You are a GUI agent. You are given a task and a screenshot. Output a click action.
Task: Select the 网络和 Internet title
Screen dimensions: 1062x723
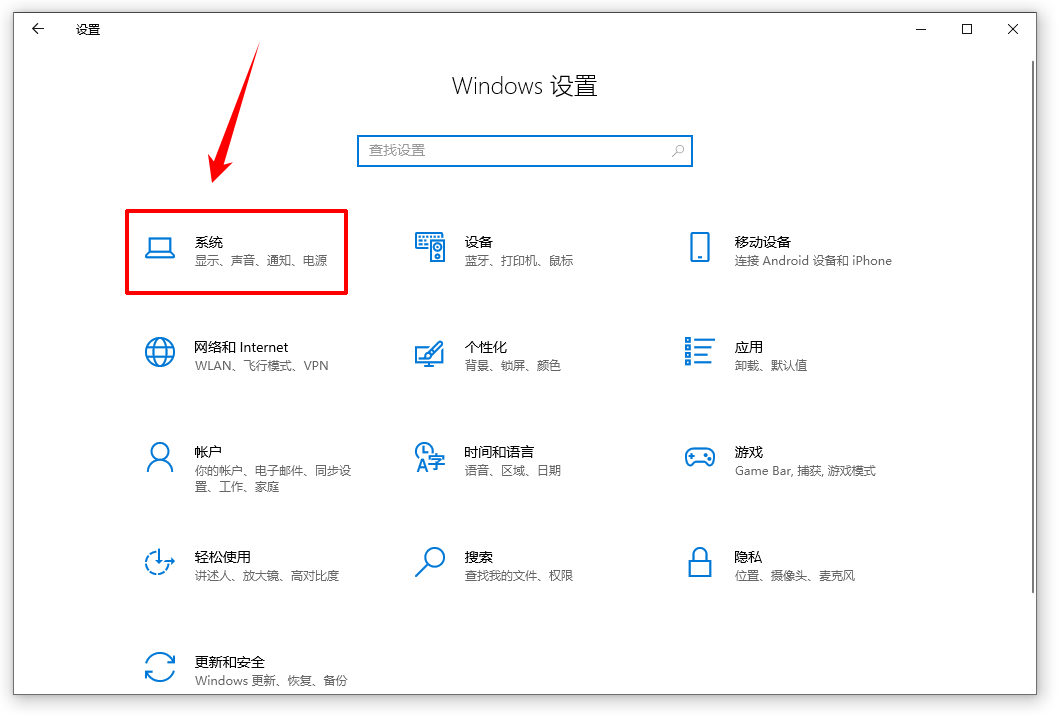241,347
